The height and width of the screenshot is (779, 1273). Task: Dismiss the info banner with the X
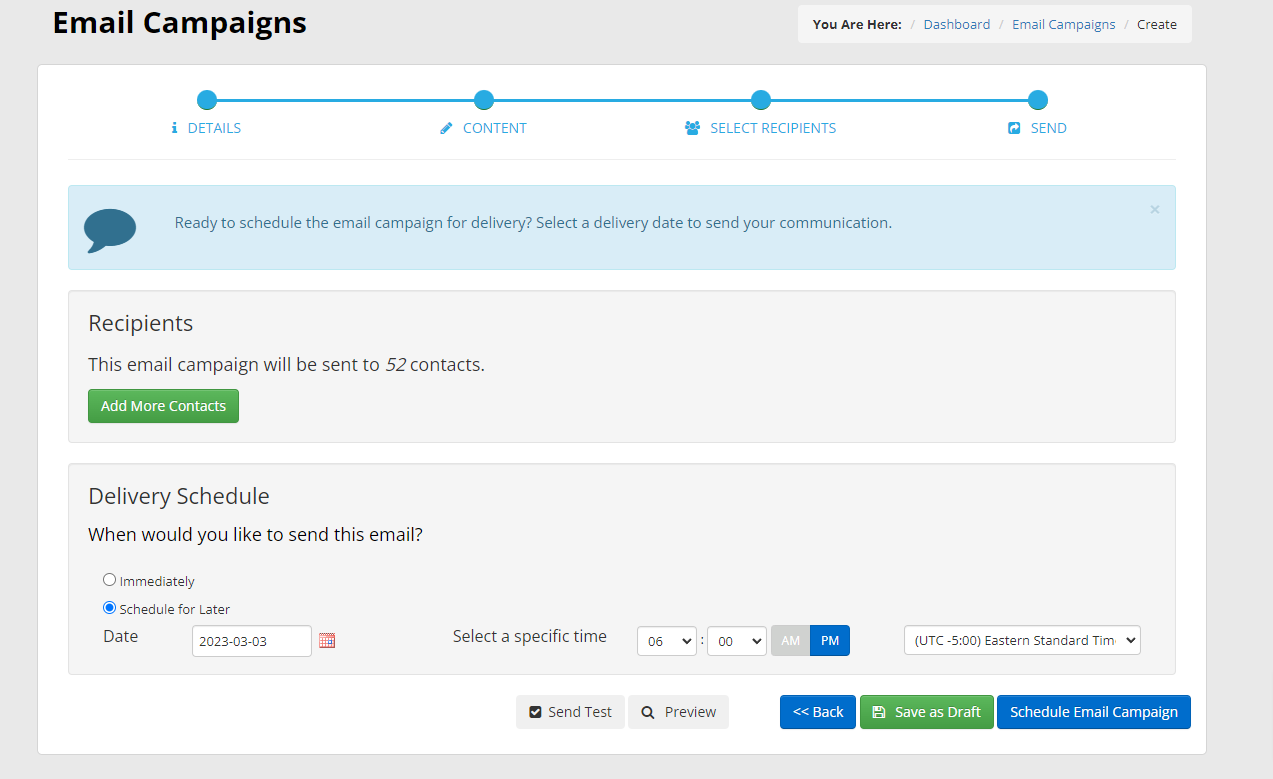[x=1155, y=210]
